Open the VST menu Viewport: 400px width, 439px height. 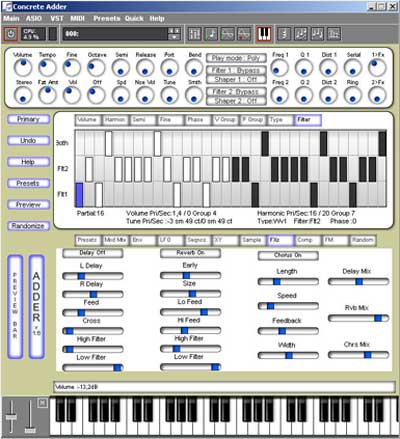click(57, 19)
